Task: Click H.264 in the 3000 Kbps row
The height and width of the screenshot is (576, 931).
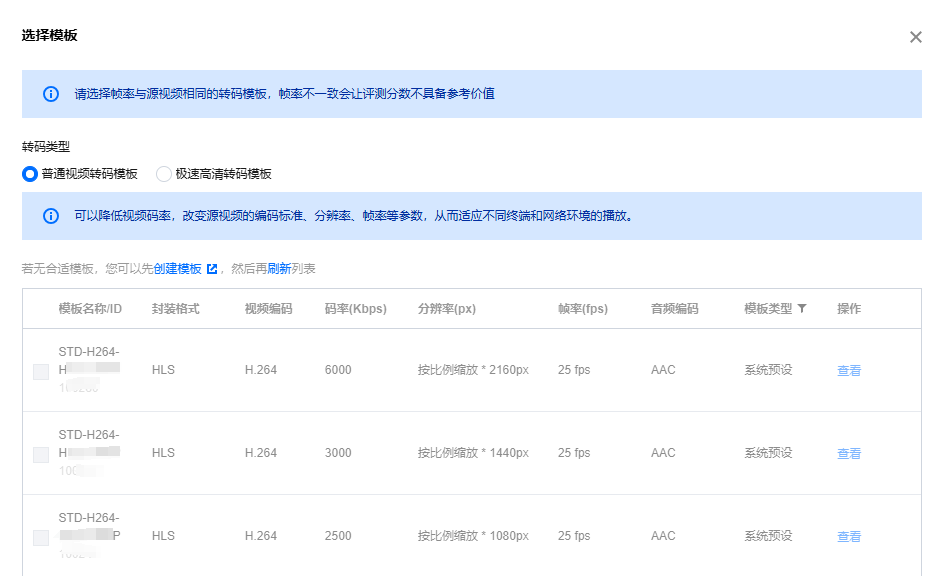Action: pyautogui.click(x=261, y=453)
